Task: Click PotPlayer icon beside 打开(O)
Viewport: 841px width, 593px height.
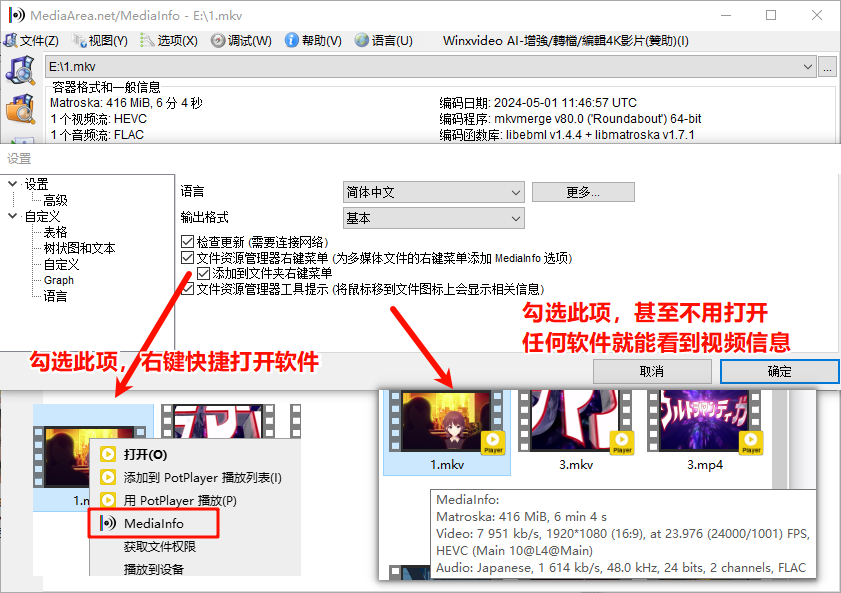Action: [108, 454]
